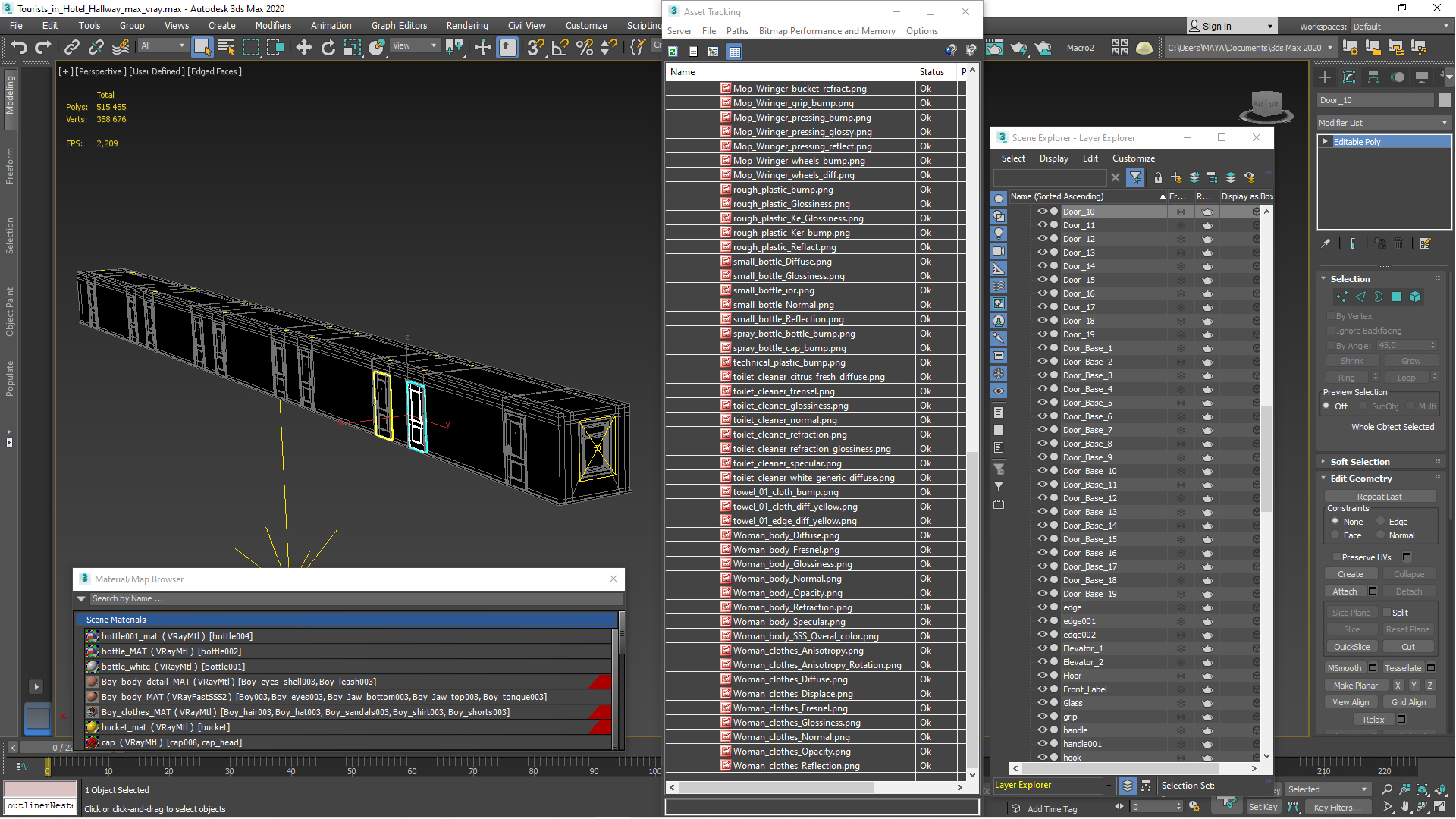
Task: Toggle Window/Crossing selection mode
Action: (275, 48)
